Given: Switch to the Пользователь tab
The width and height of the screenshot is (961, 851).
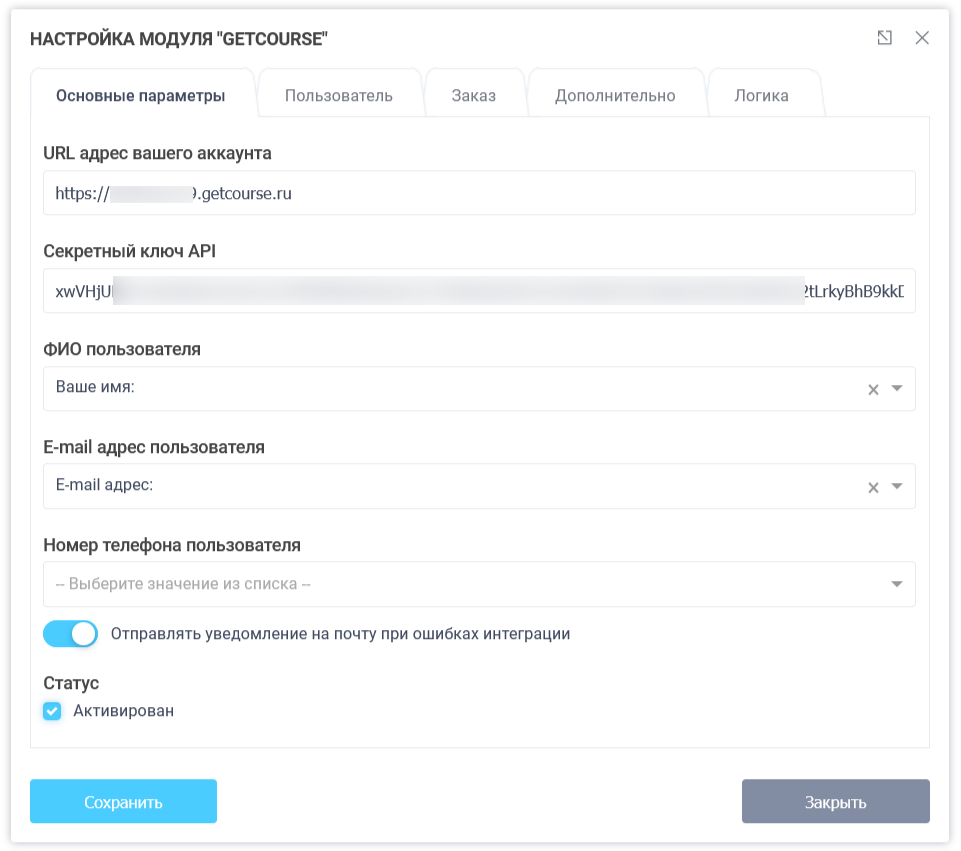Looking at the screenshot, I should [339, 92].
